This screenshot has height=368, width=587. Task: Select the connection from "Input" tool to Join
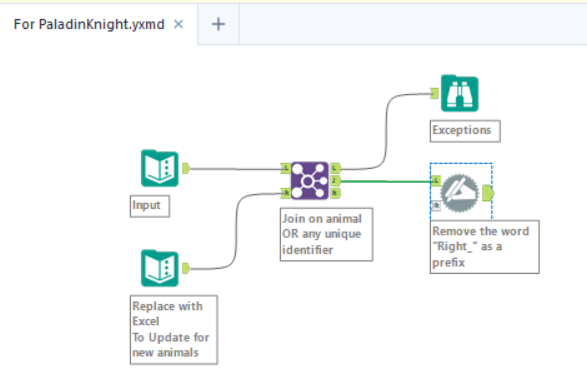click(236, 169)
